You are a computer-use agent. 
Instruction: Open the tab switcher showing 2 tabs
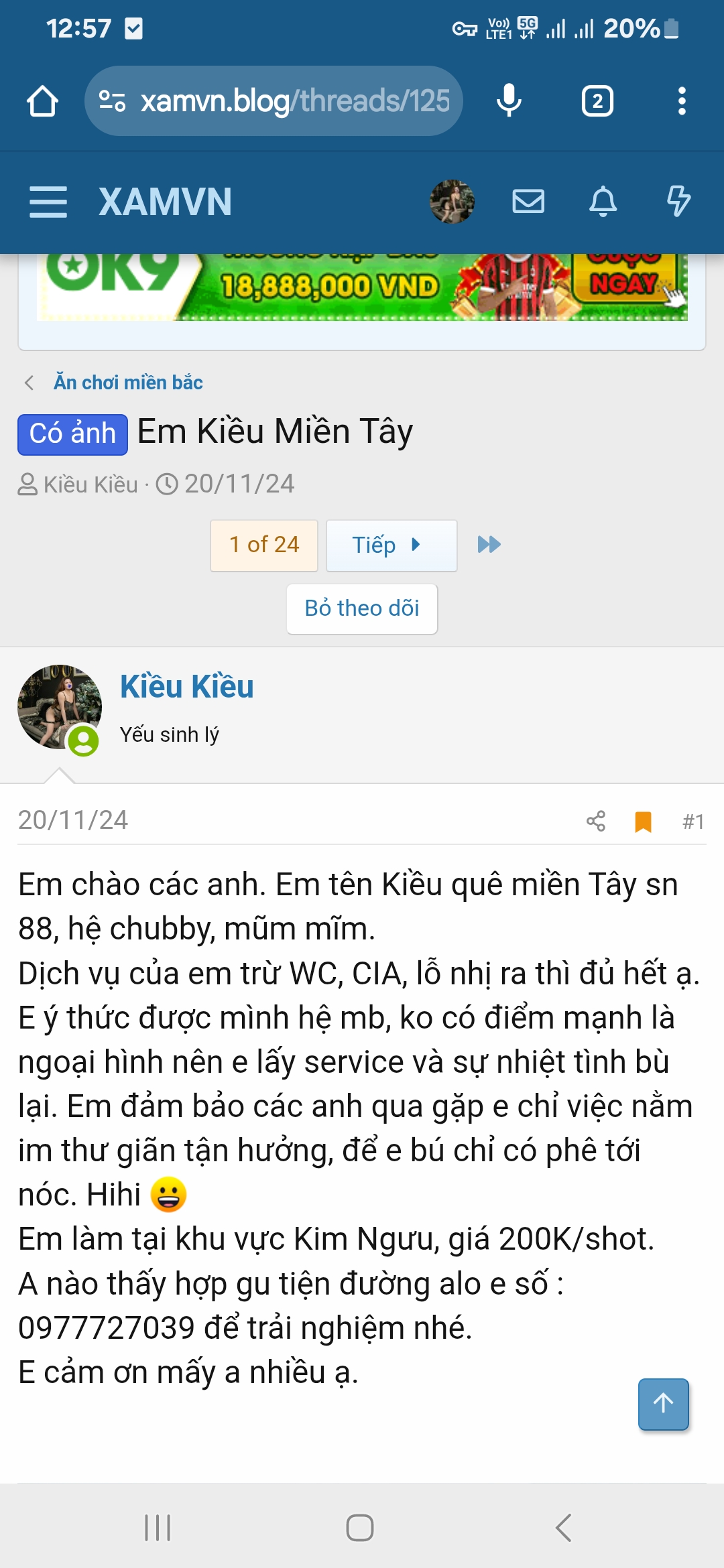[x=597, y=101]
